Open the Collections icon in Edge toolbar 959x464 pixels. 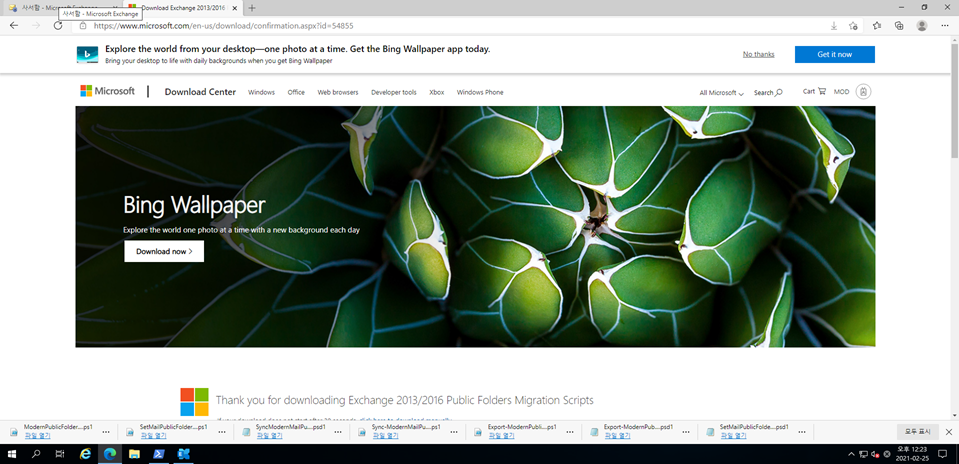pyautogui.click(x=898, y=26)
